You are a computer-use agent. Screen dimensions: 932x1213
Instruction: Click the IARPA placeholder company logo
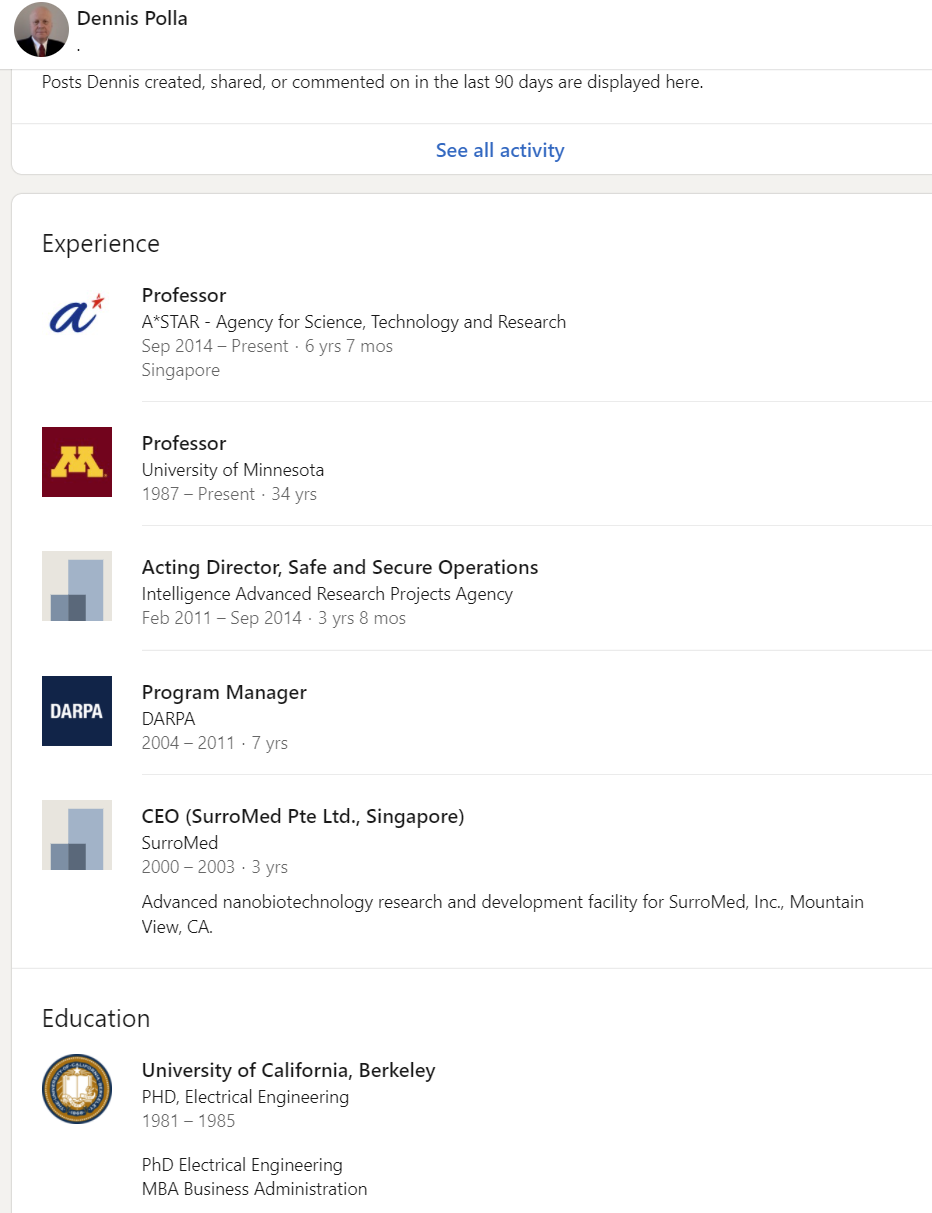pyautogui.click(x=77, y=586)
